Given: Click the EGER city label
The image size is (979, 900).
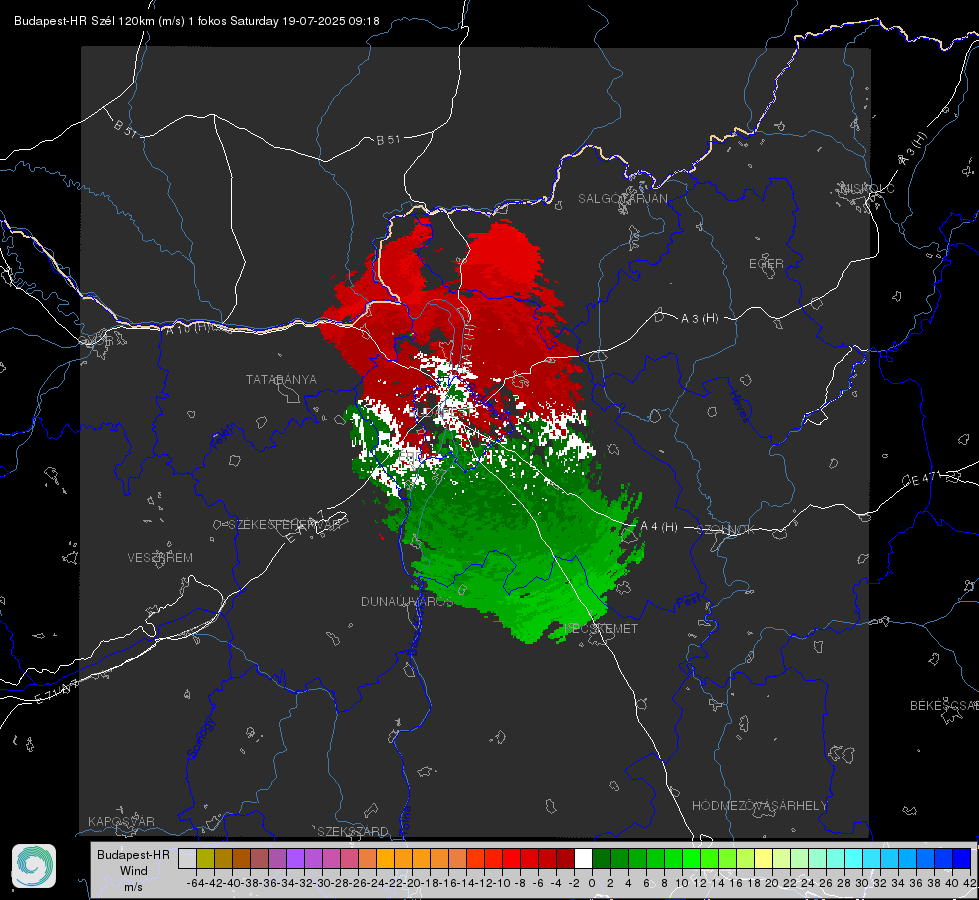Looking at the screenshot, I should [x=766, y=264].
